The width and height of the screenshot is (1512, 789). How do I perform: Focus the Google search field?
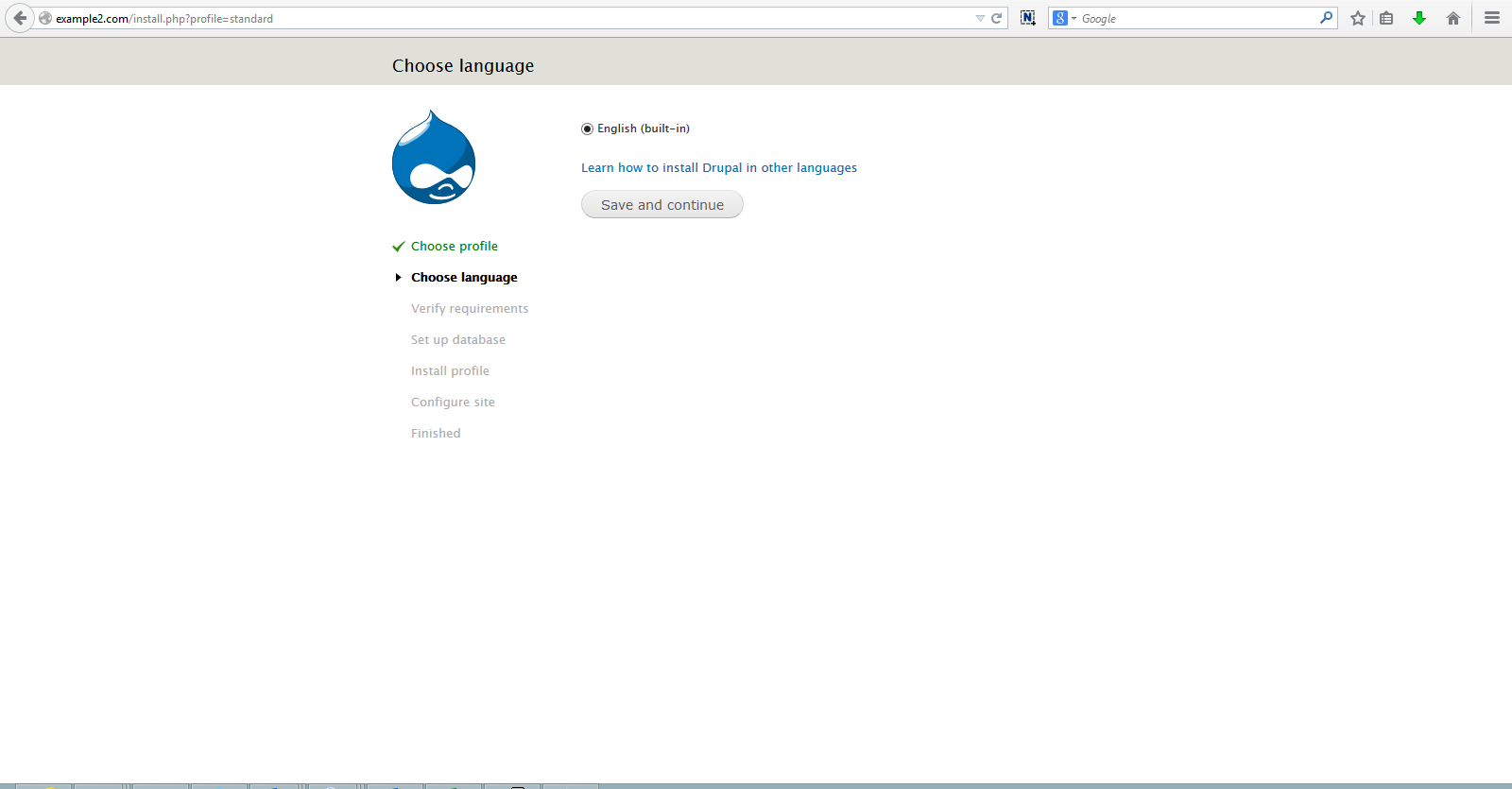point(1197,18)
